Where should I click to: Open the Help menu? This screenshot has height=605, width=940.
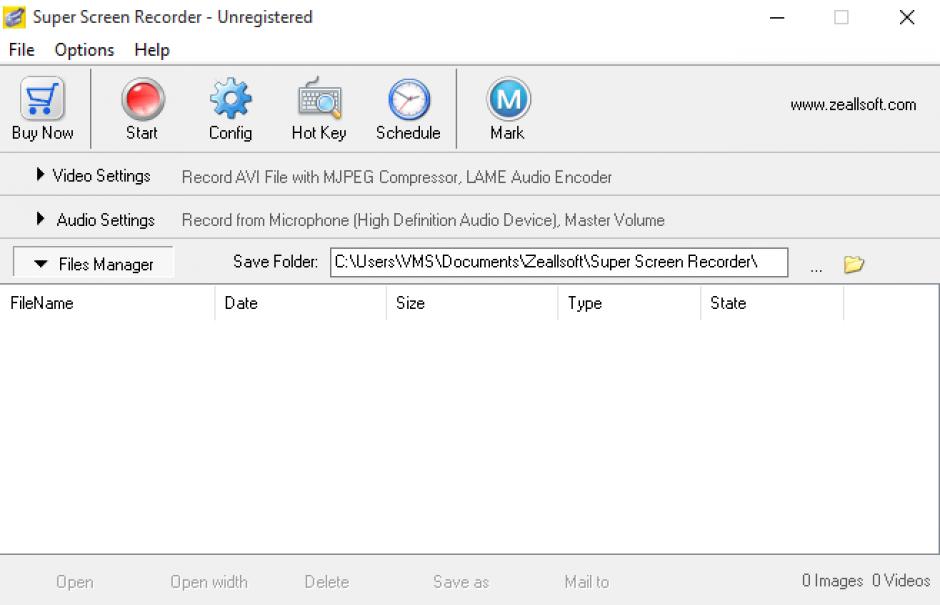point(152,50)
